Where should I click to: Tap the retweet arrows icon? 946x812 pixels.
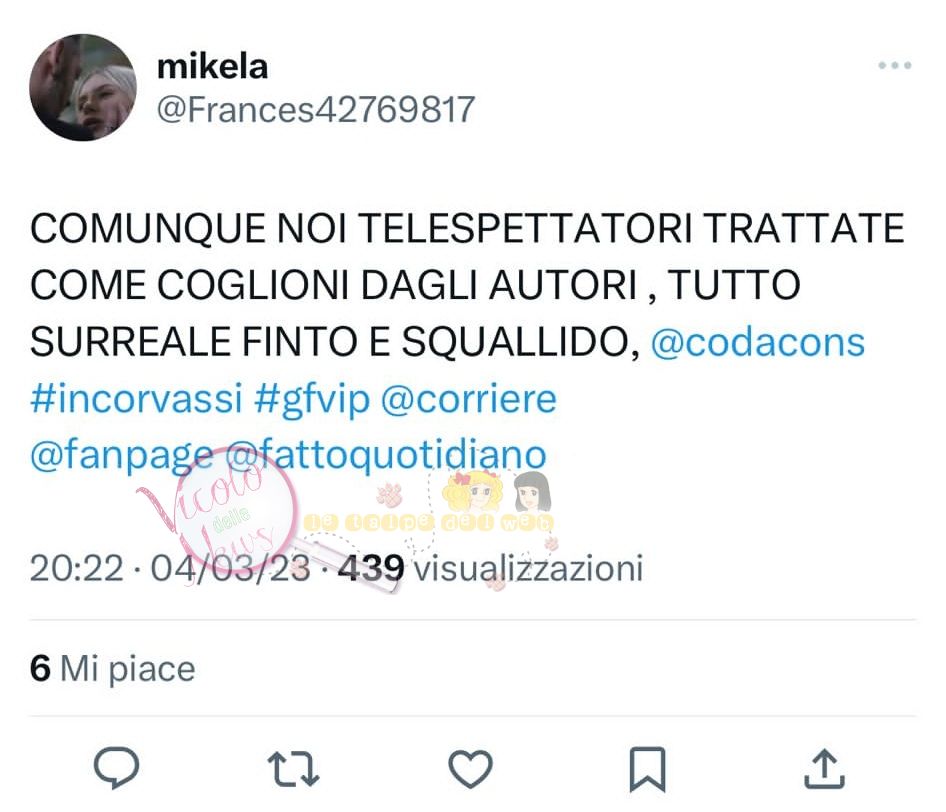[293, 769]
